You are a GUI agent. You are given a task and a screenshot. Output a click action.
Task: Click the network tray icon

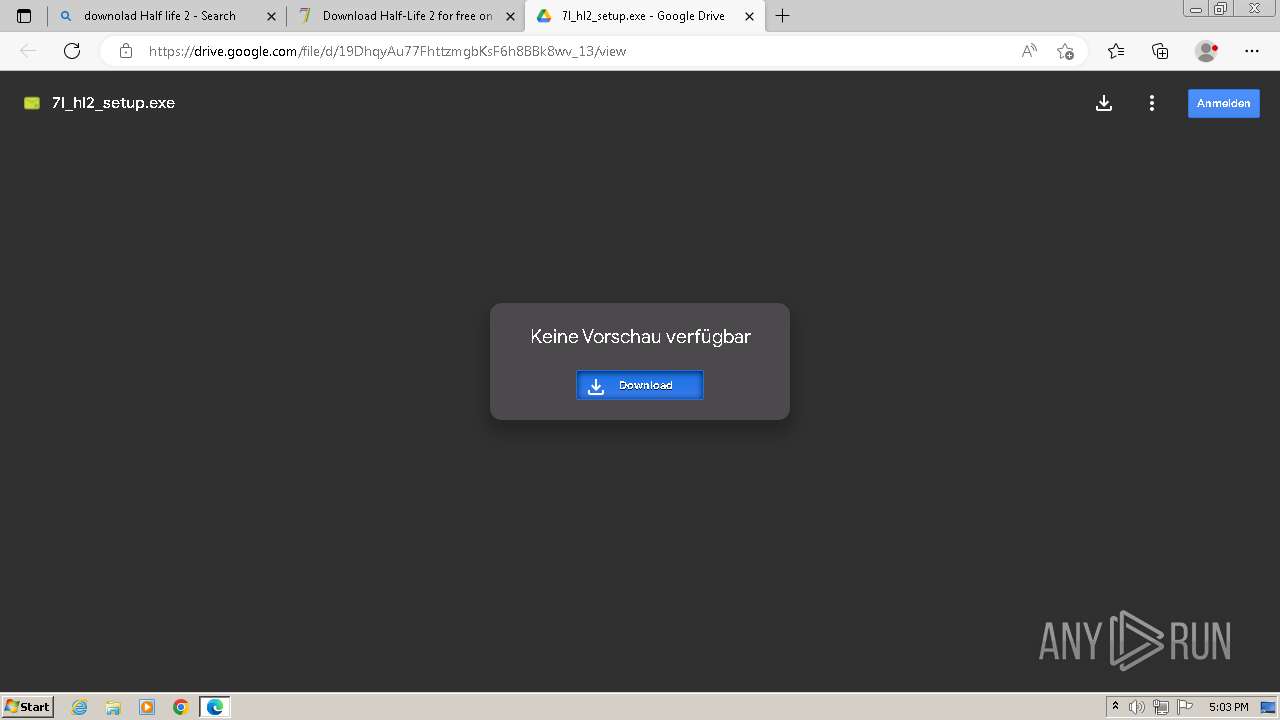click(1161, 707)
